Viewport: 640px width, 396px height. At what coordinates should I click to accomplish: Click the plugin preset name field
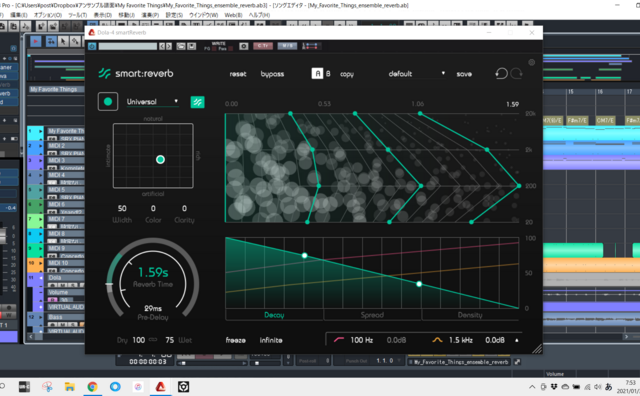click(128, 46)
